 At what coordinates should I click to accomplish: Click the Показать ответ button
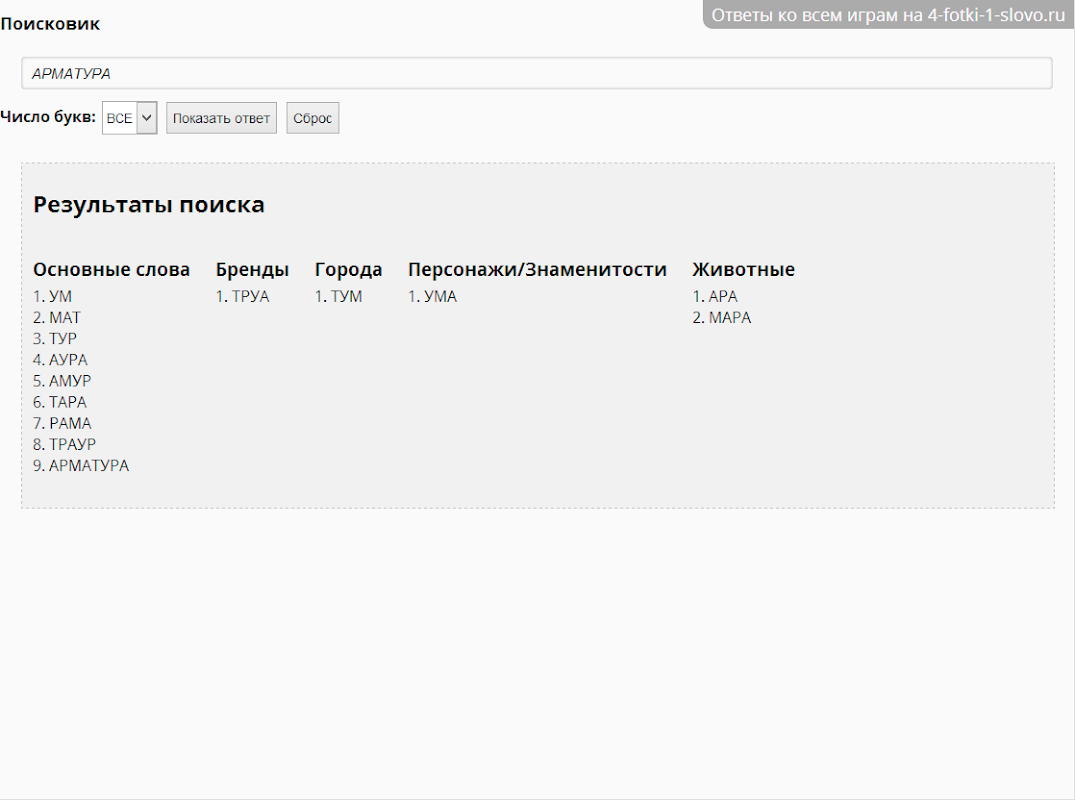click(x=221, y=118)
